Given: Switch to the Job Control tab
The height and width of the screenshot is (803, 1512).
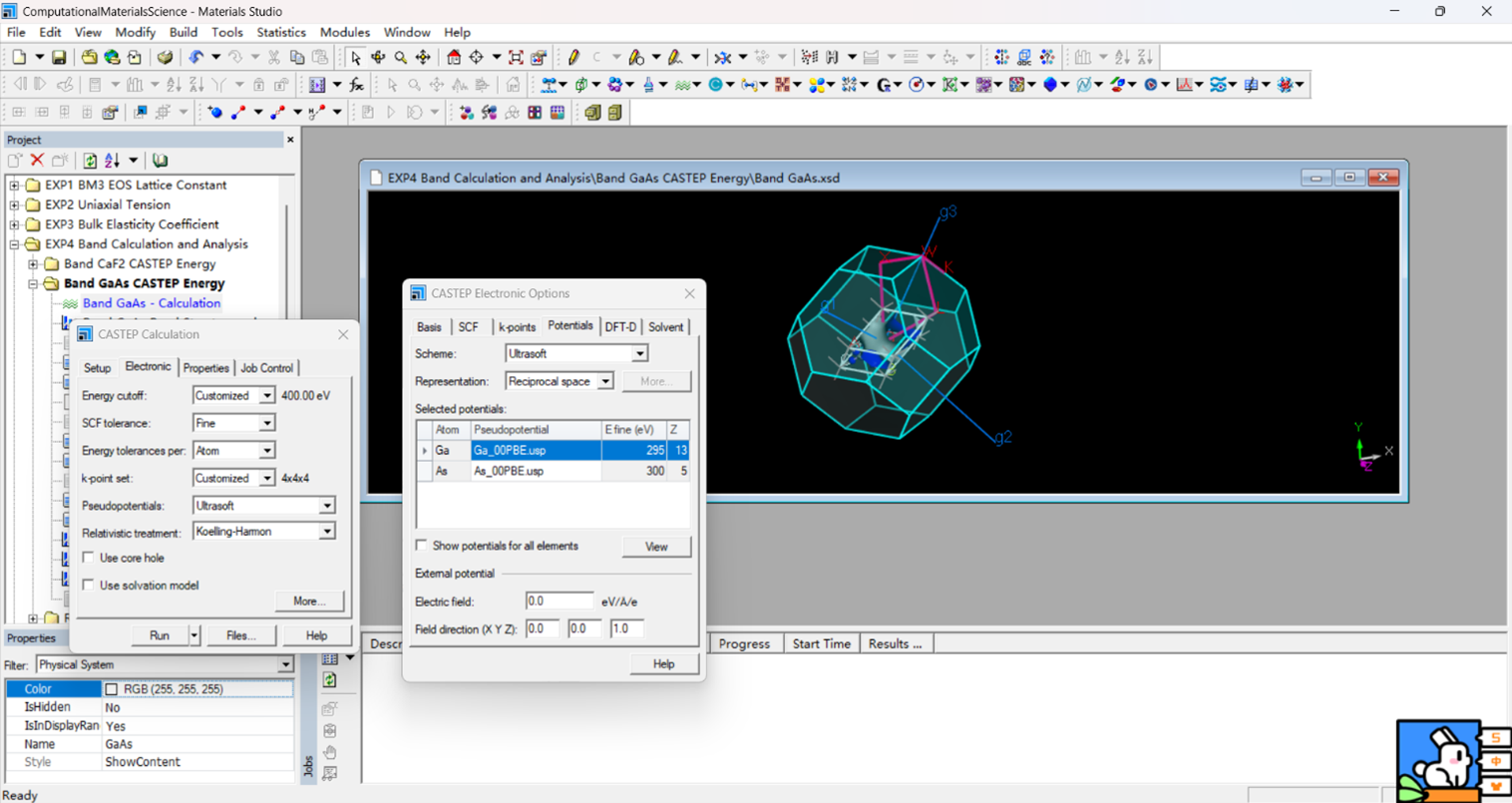Looking at the screenshot, I should point(267,368).
